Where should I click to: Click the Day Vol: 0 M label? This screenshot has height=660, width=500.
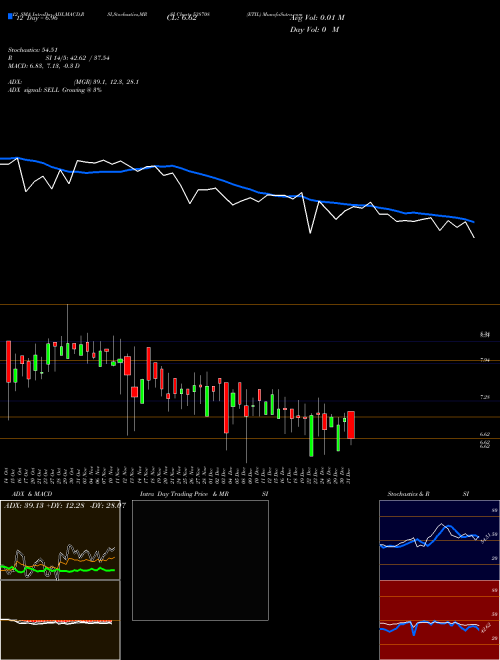pyautogui.click(x=314, y=29)
